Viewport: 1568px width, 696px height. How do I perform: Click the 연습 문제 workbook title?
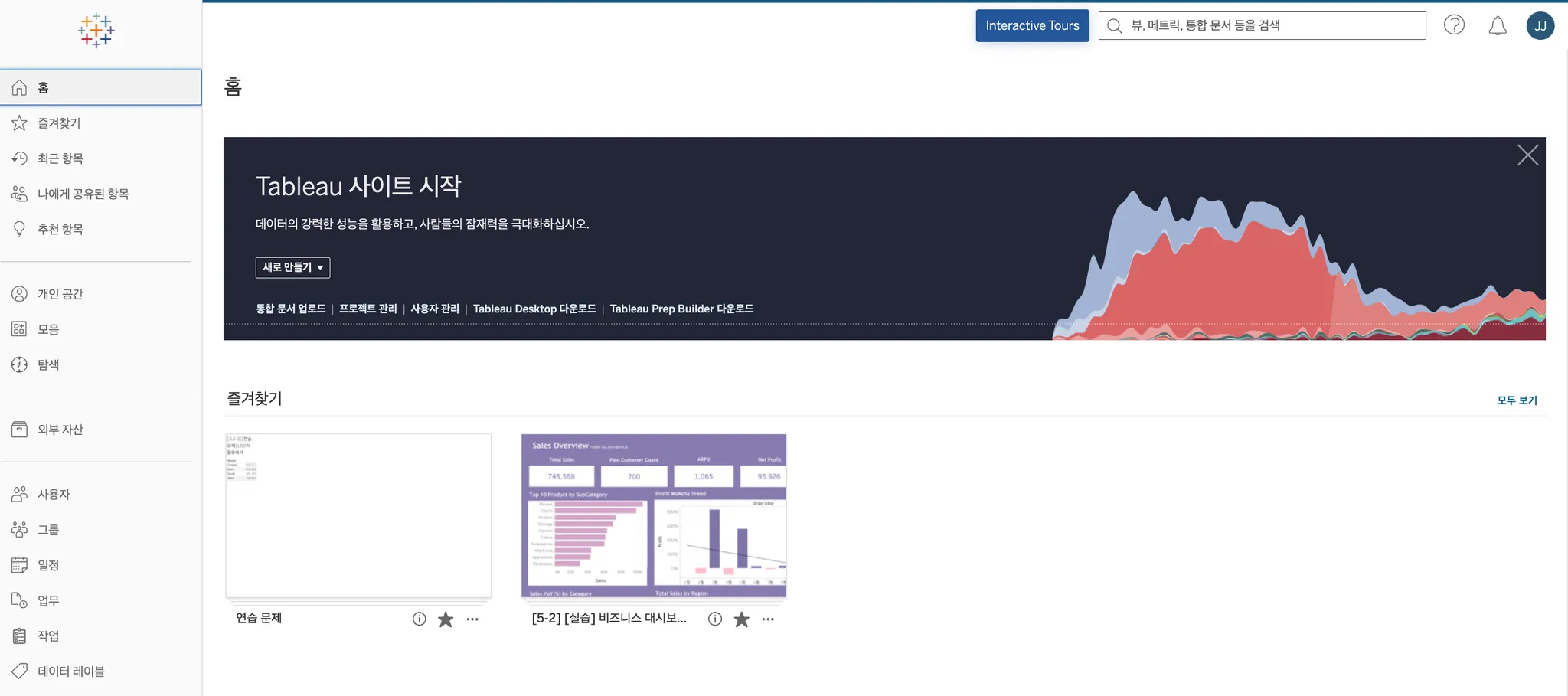coord(259,618)
